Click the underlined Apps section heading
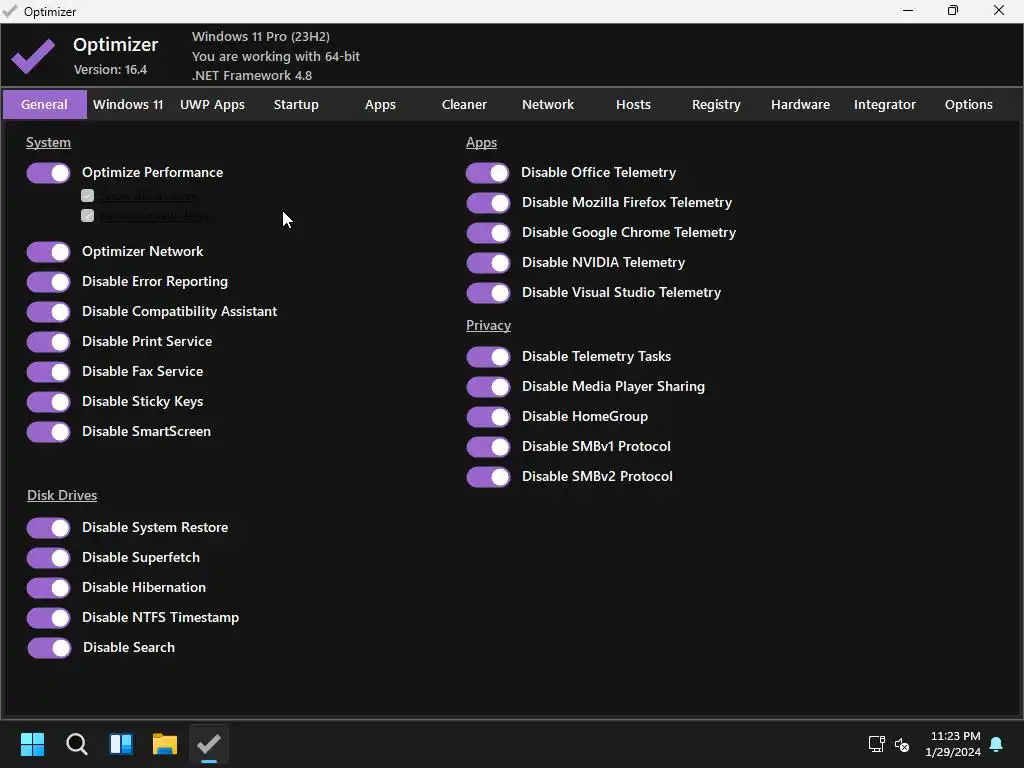 (x=481, y=142)
